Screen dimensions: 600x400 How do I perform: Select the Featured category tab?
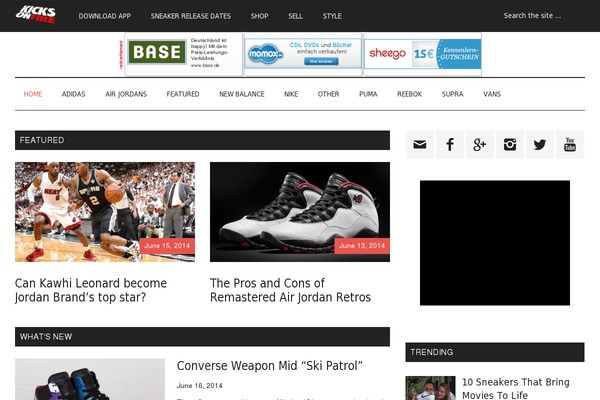pyautogui.click(x=183, y=94)
